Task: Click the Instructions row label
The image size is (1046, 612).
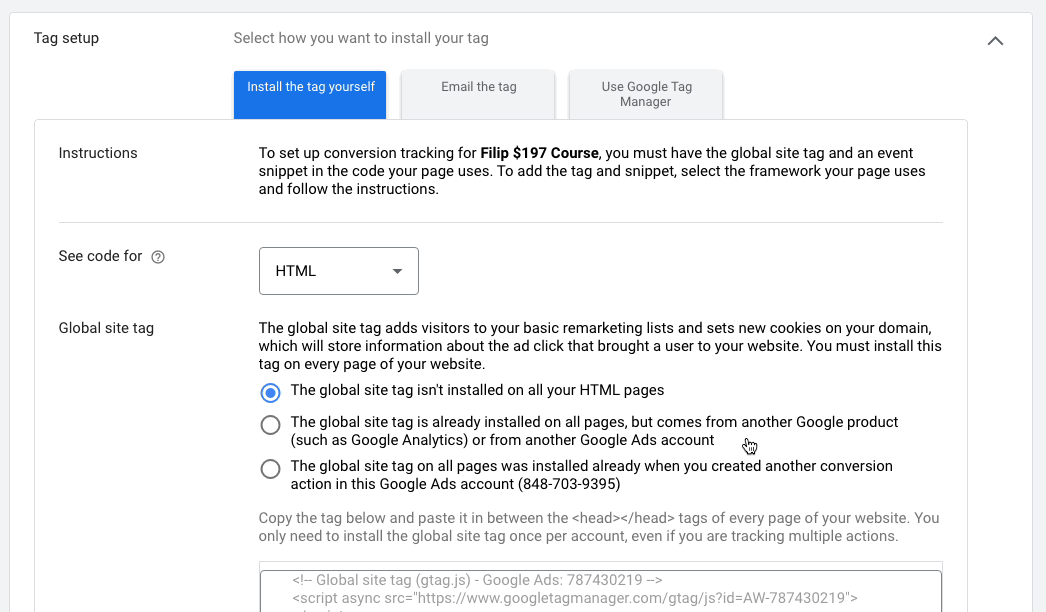Action: click(x=98, y=154)
